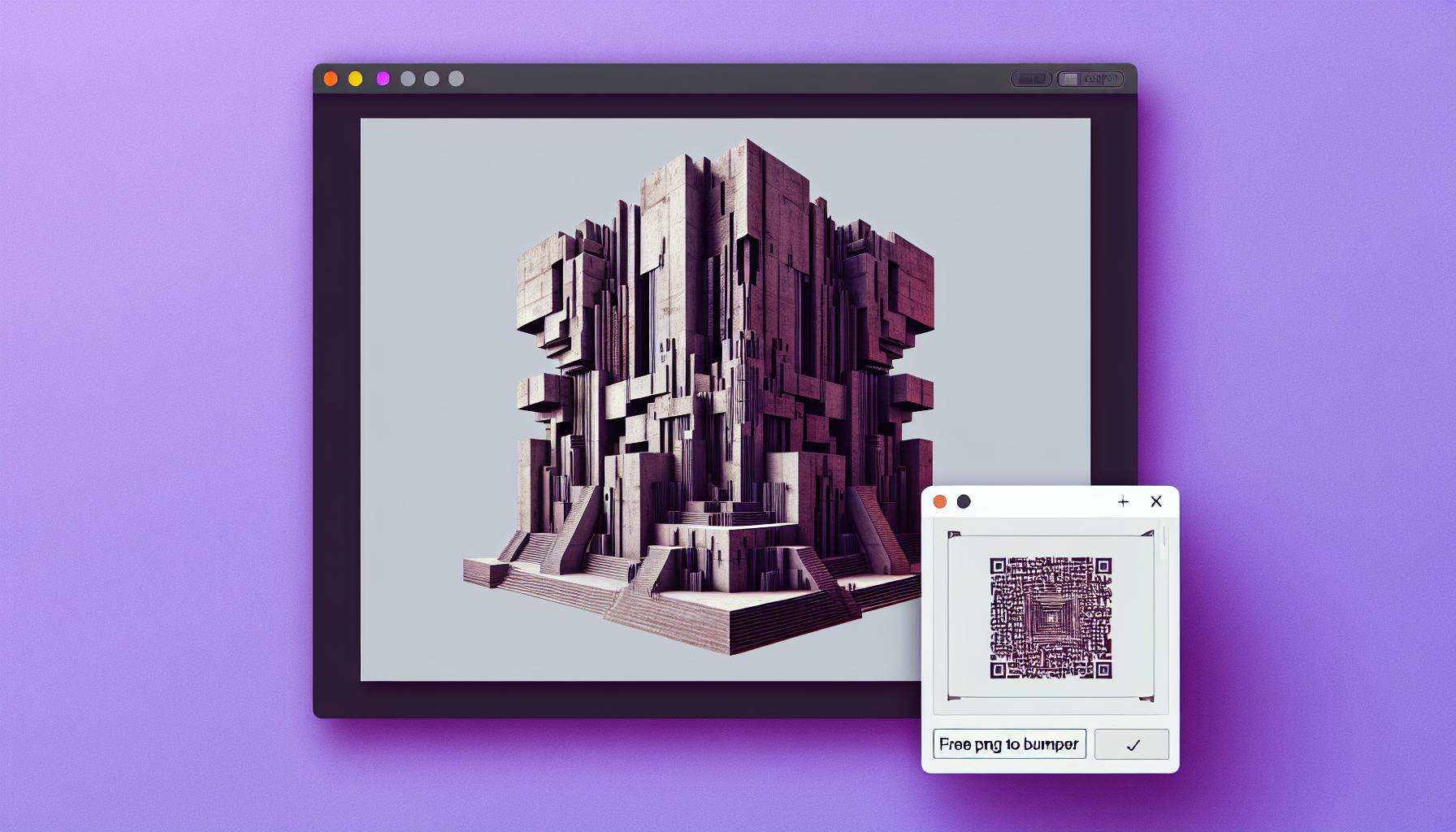Click the middle gray dot in the title bar
Image resolution: width=1456 pixels, height=832 pixels.
point(431,79)
